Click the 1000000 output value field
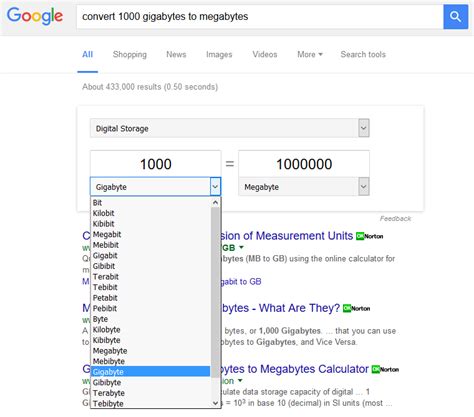 click(304, 164)
